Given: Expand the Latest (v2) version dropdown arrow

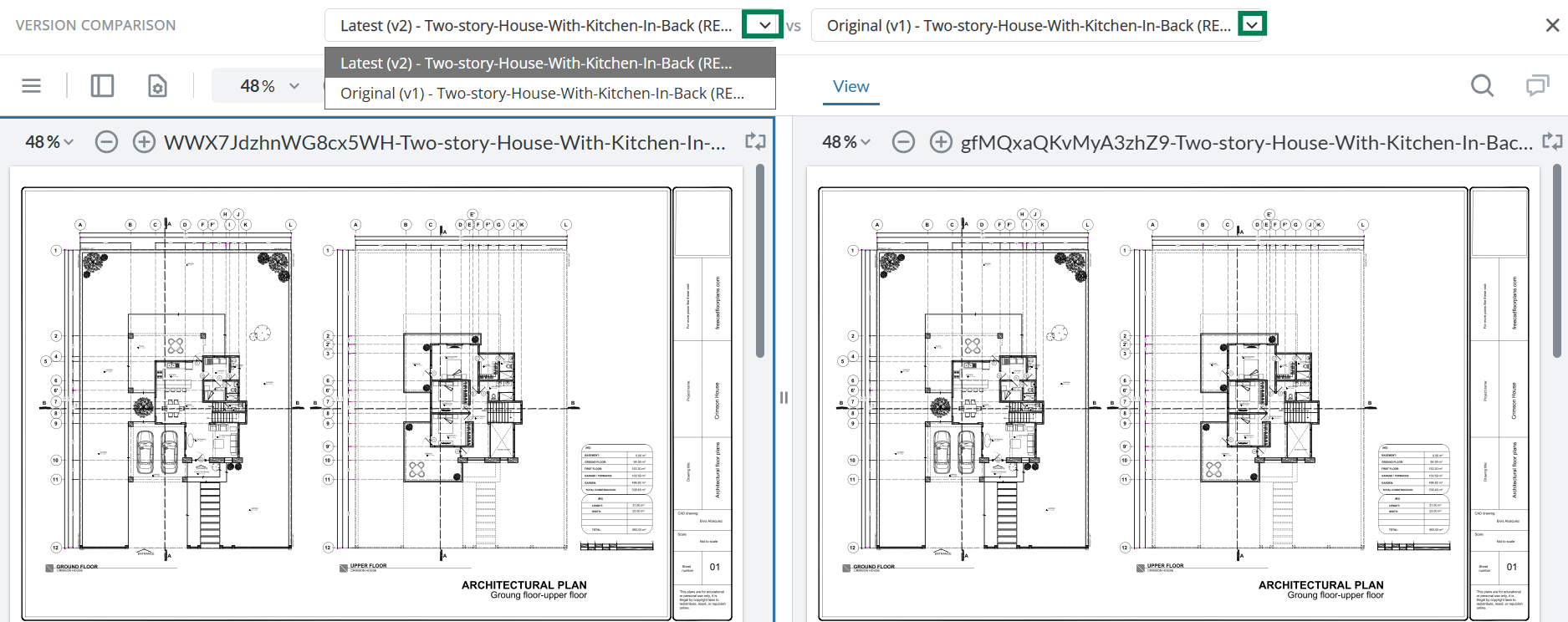Looking at the screenshot, I should pos(764,25).
